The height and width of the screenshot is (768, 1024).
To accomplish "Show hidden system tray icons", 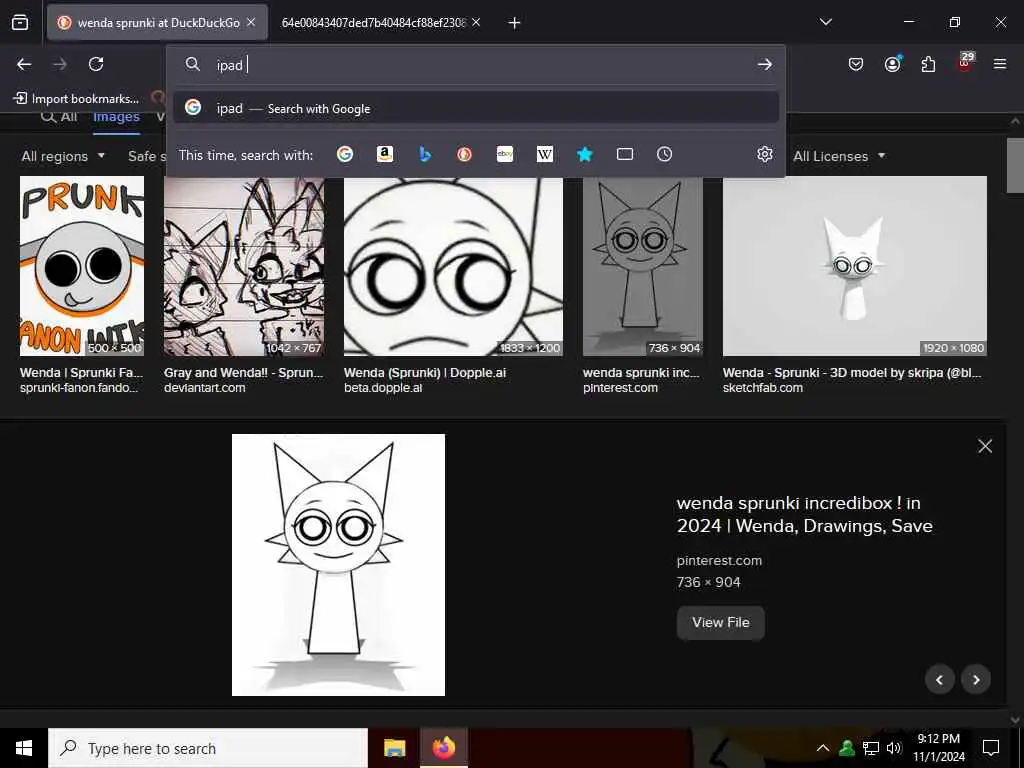I will [x=823, y=748].
